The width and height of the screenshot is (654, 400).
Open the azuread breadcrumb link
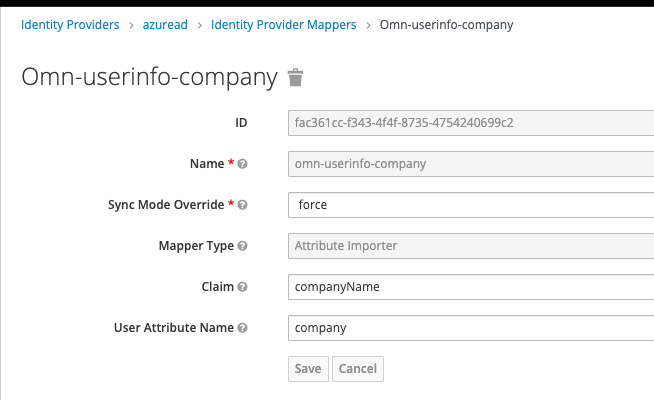(165, 25)
